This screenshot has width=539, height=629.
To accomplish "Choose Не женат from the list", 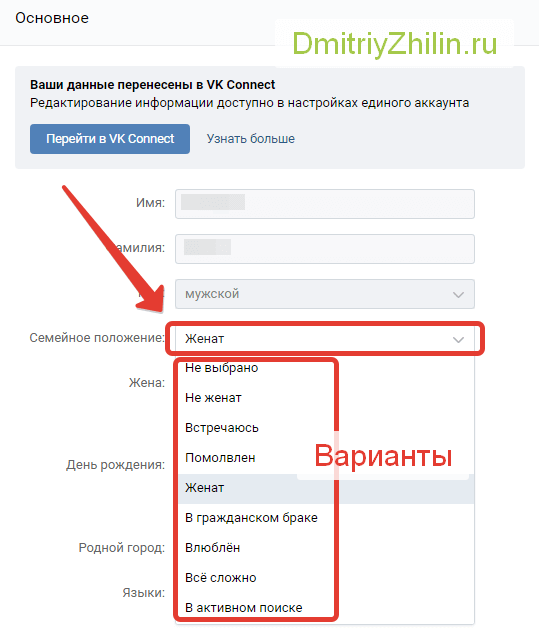I will [326, 398].
